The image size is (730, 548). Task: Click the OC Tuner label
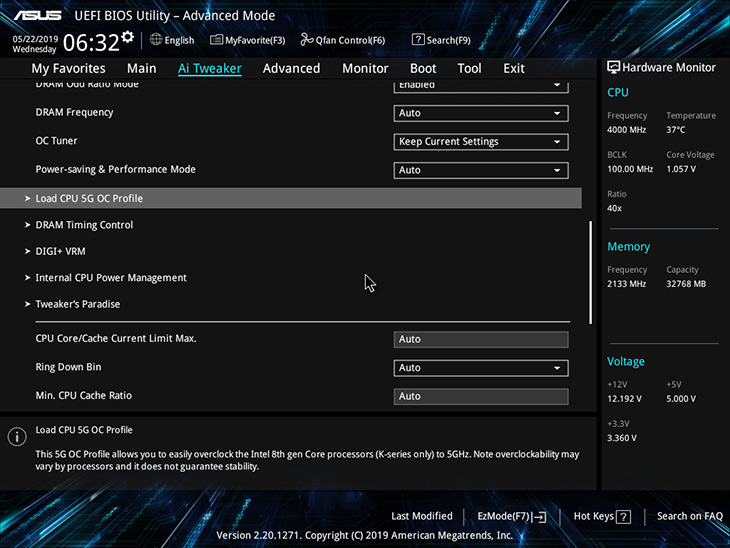tap(56, 141)
